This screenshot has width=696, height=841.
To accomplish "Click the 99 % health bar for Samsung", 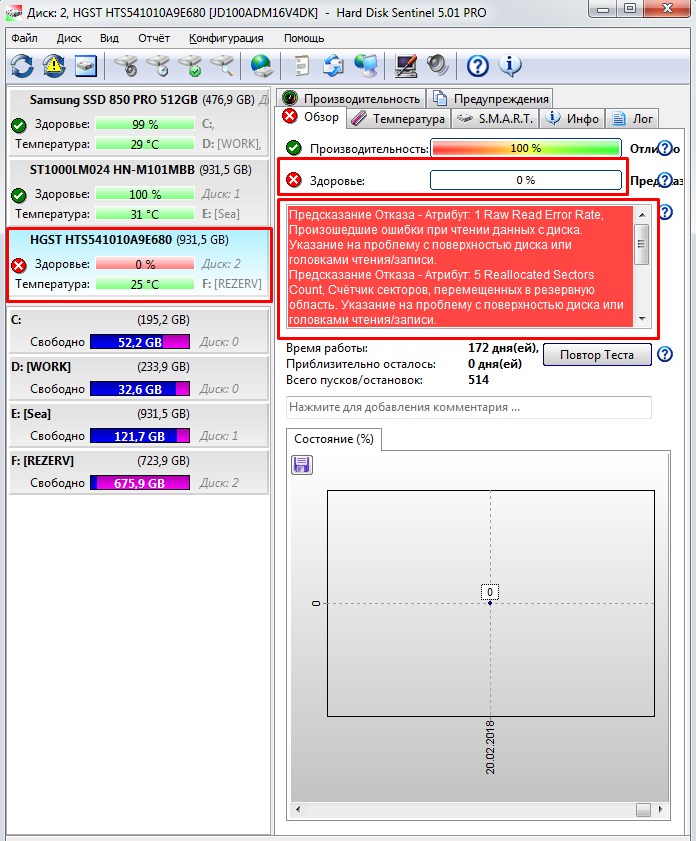I will 145,124.
